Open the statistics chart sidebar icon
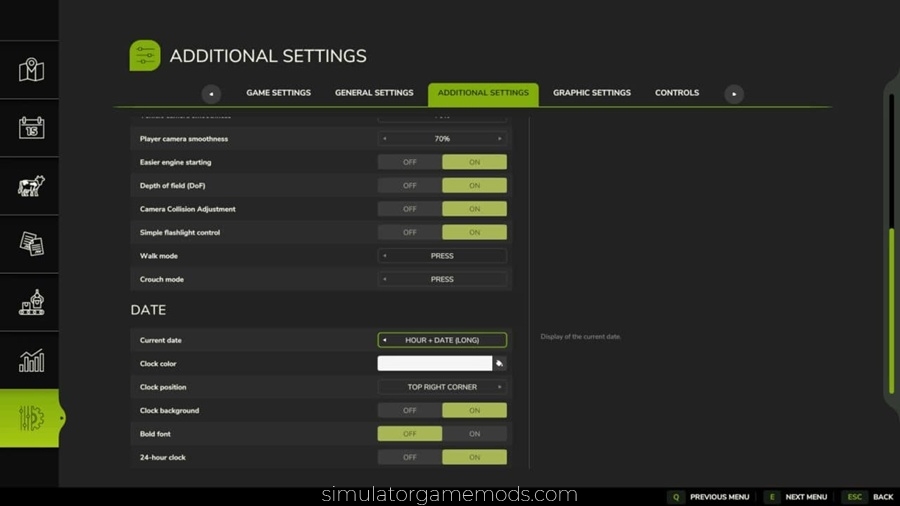Viewport: 900px width, 506px height. [x=31, y=360]
